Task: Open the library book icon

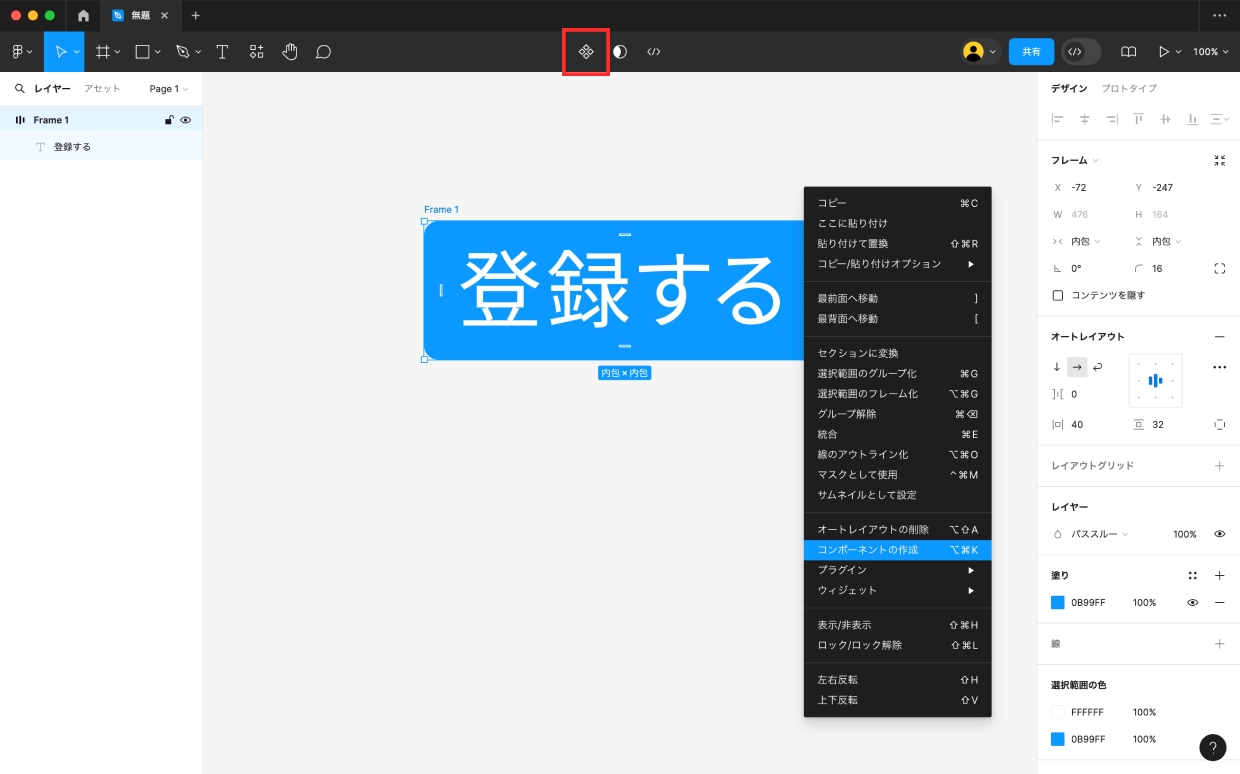Action: 1128,52
